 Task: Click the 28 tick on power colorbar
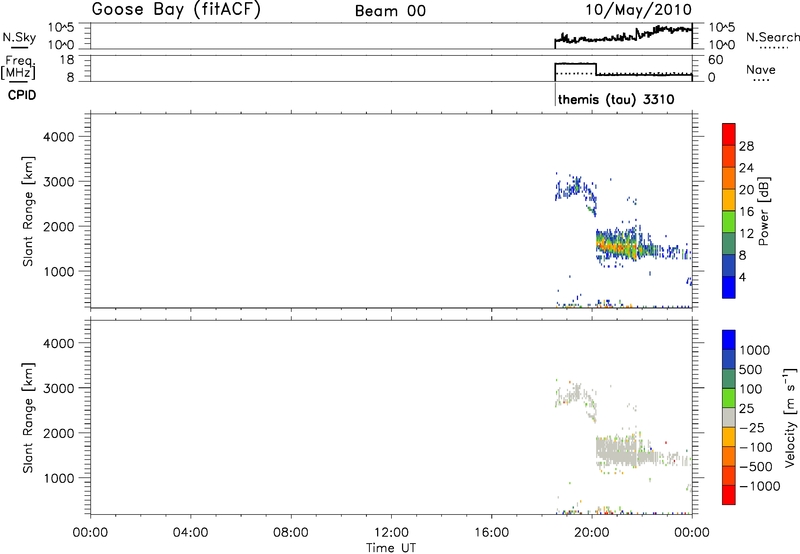746,146
